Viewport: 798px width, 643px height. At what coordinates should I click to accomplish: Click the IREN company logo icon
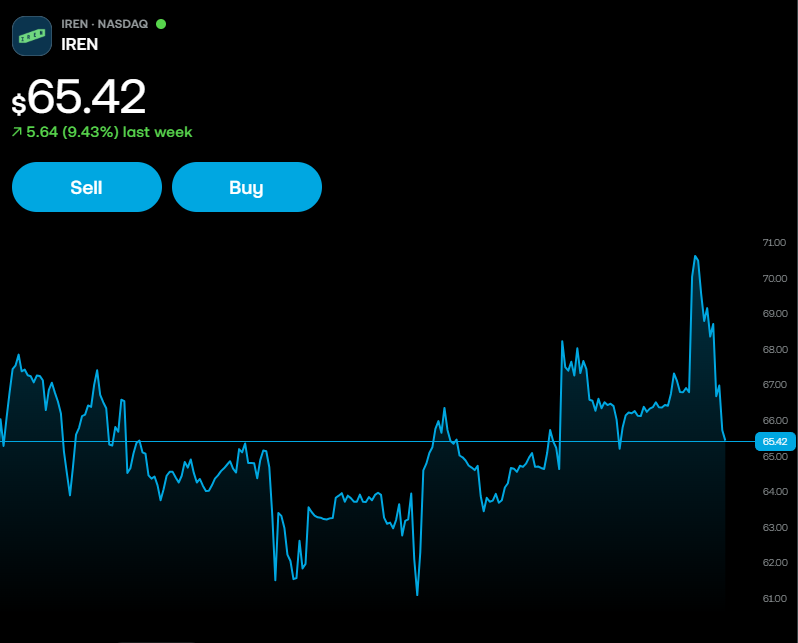32,36
